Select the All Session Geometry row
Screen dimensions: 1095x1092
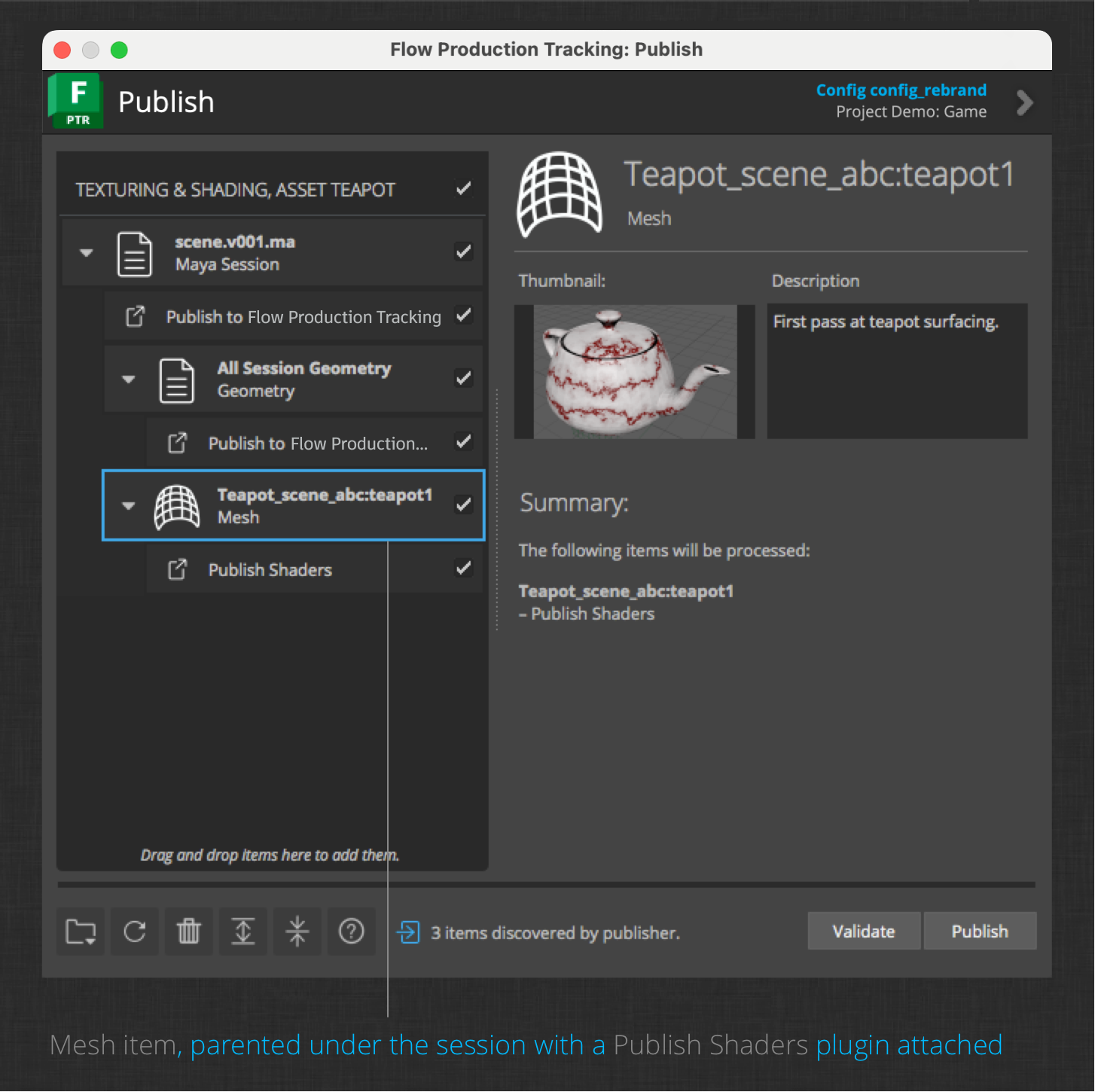(x=293, y=380)
